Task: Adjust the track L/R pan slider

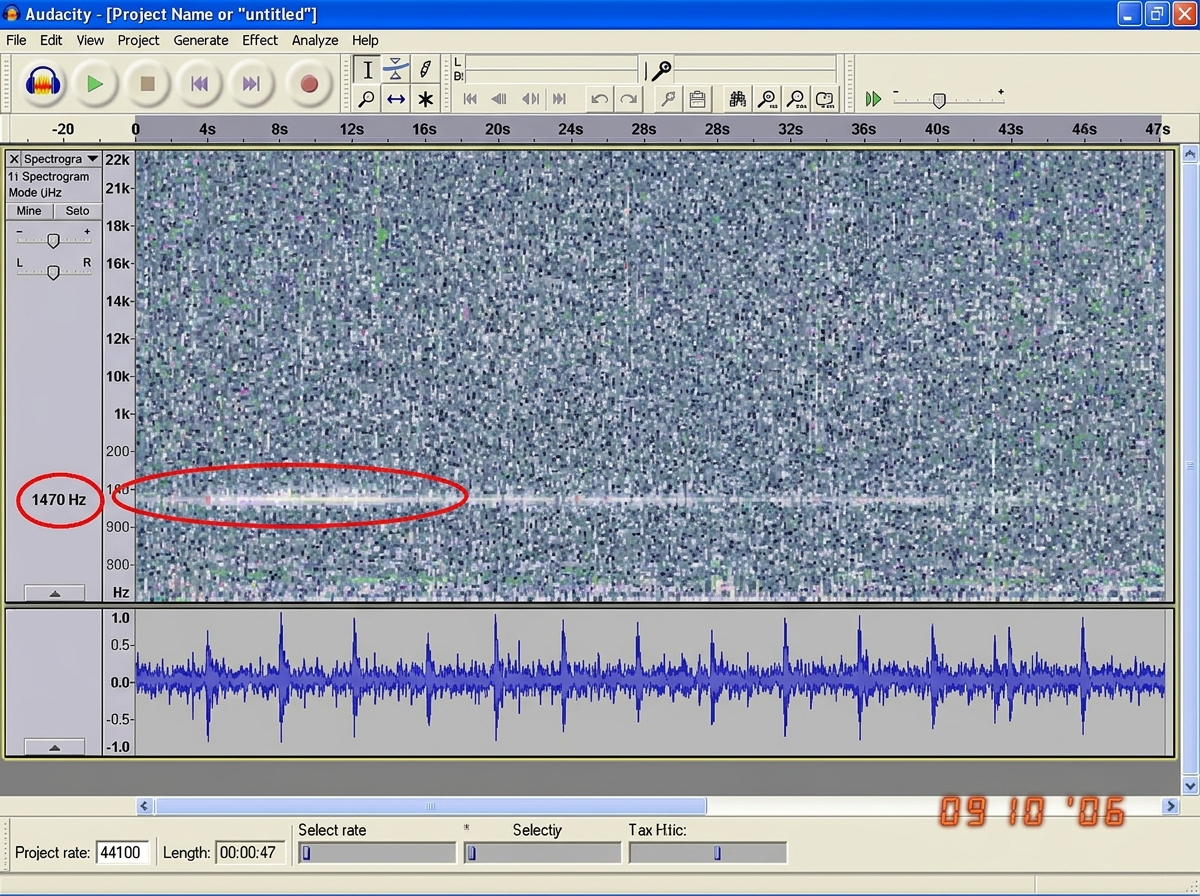Action: [x=53, y=271]
